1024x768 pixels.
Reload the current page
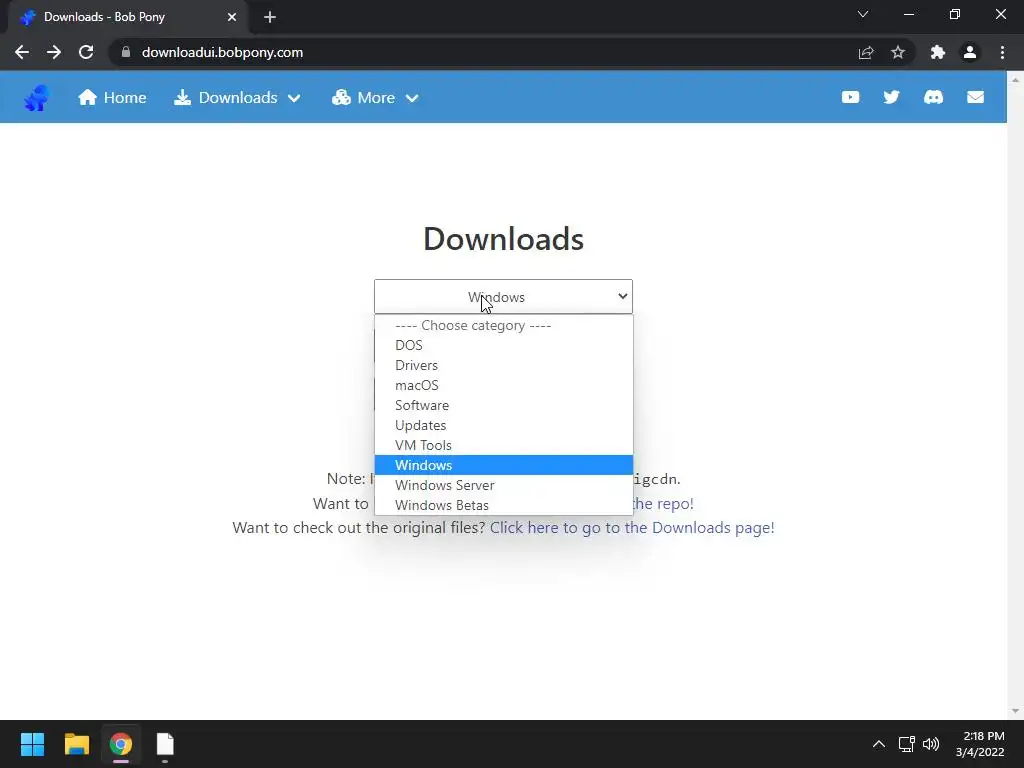click(x=86, y=52)
